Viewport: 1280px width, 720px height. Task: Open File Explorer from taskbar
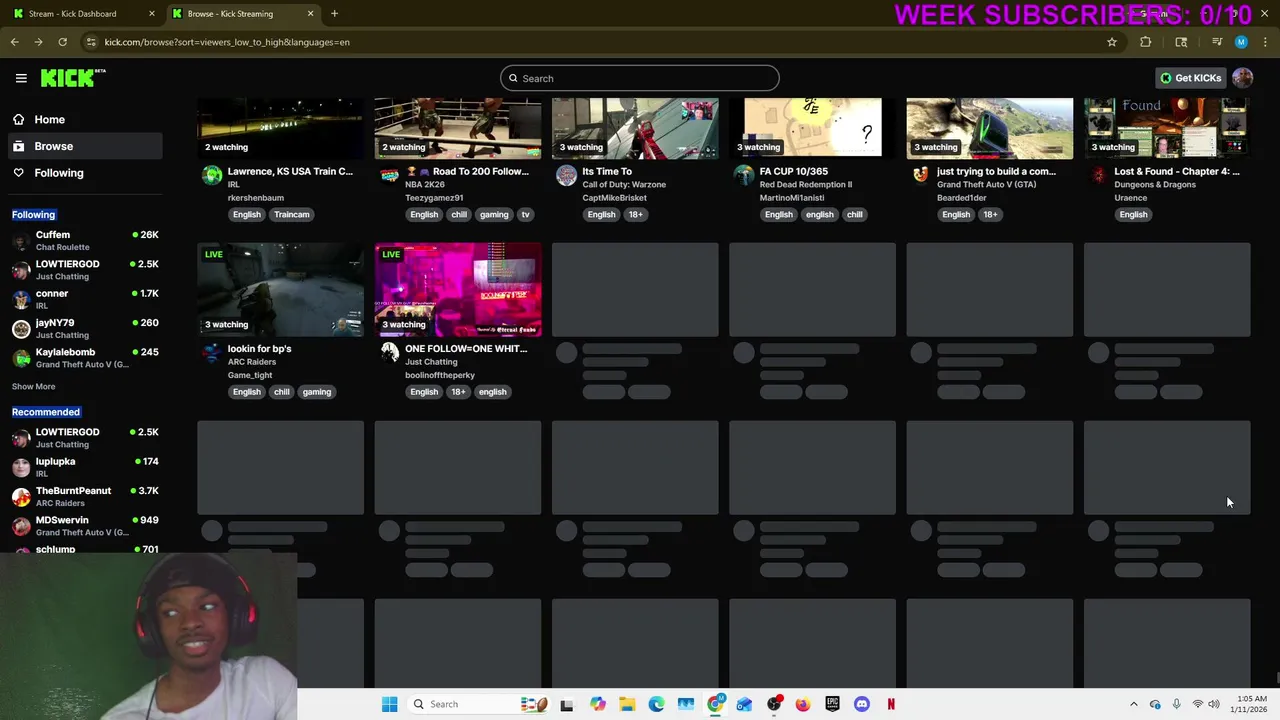pyautogui.click(x=627, y=704)
